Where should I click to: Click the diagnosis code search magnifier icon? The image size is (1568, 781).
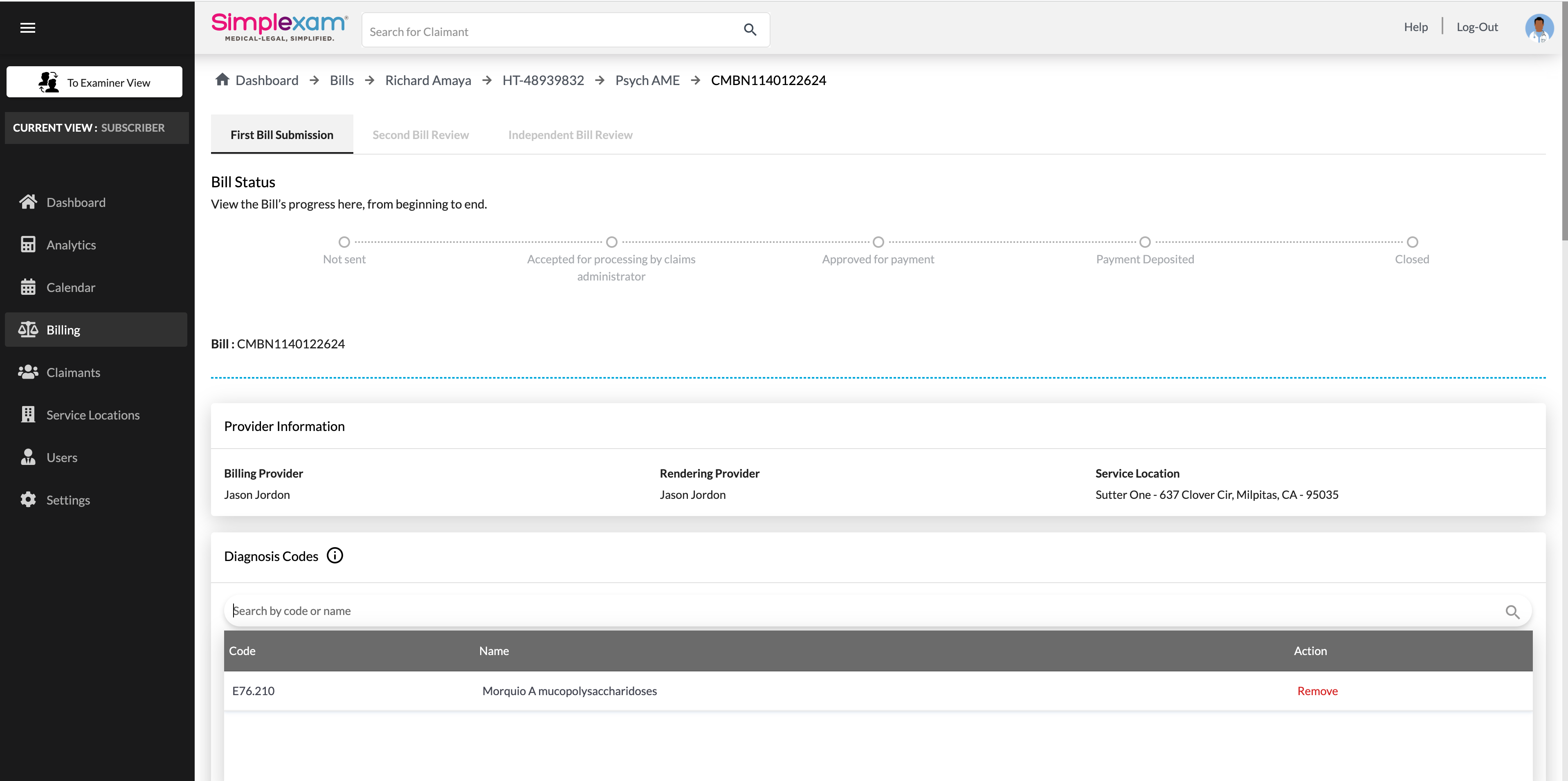[x=1513, y=611]
